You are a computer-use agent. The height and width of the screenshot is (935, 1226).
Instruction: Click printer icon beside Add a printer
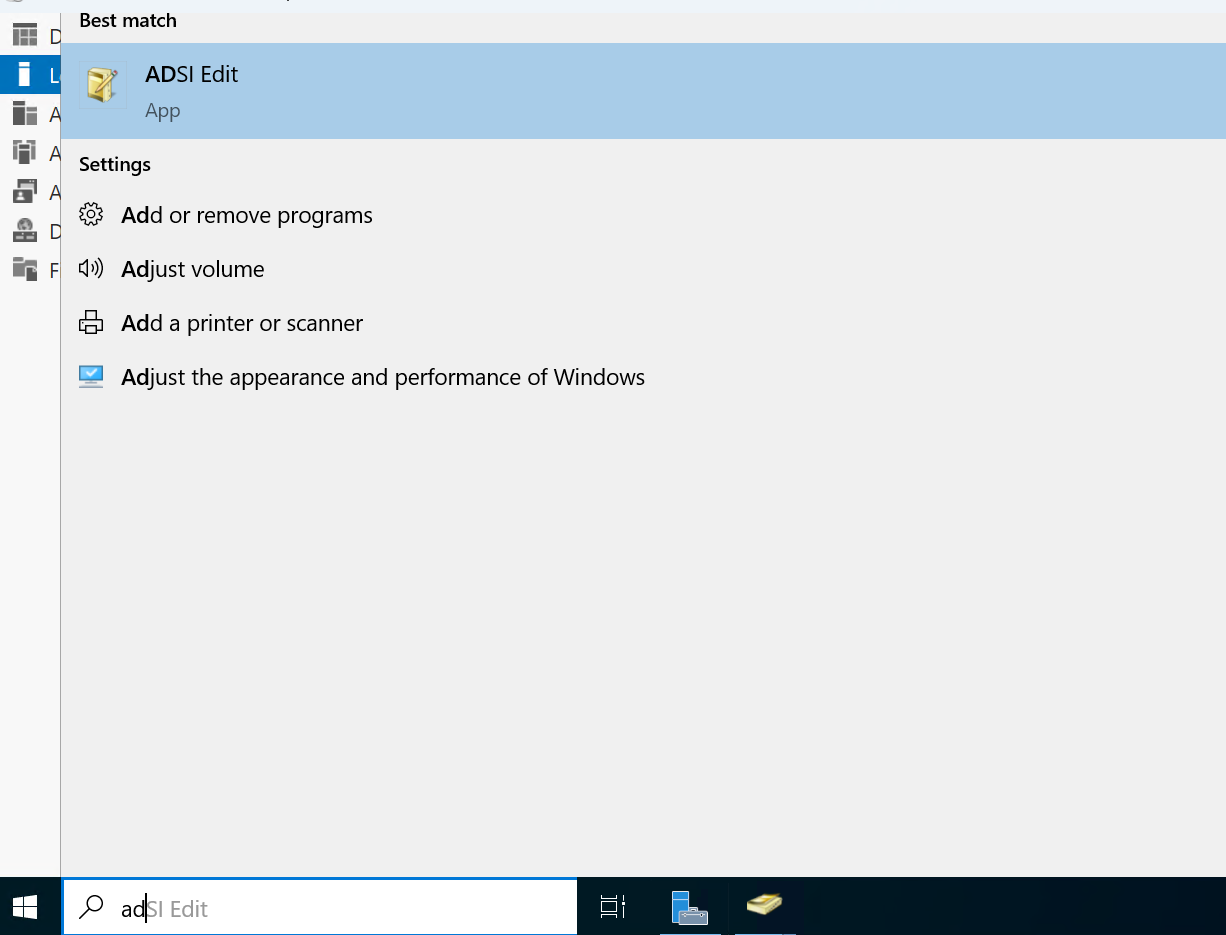coord(91,322)
